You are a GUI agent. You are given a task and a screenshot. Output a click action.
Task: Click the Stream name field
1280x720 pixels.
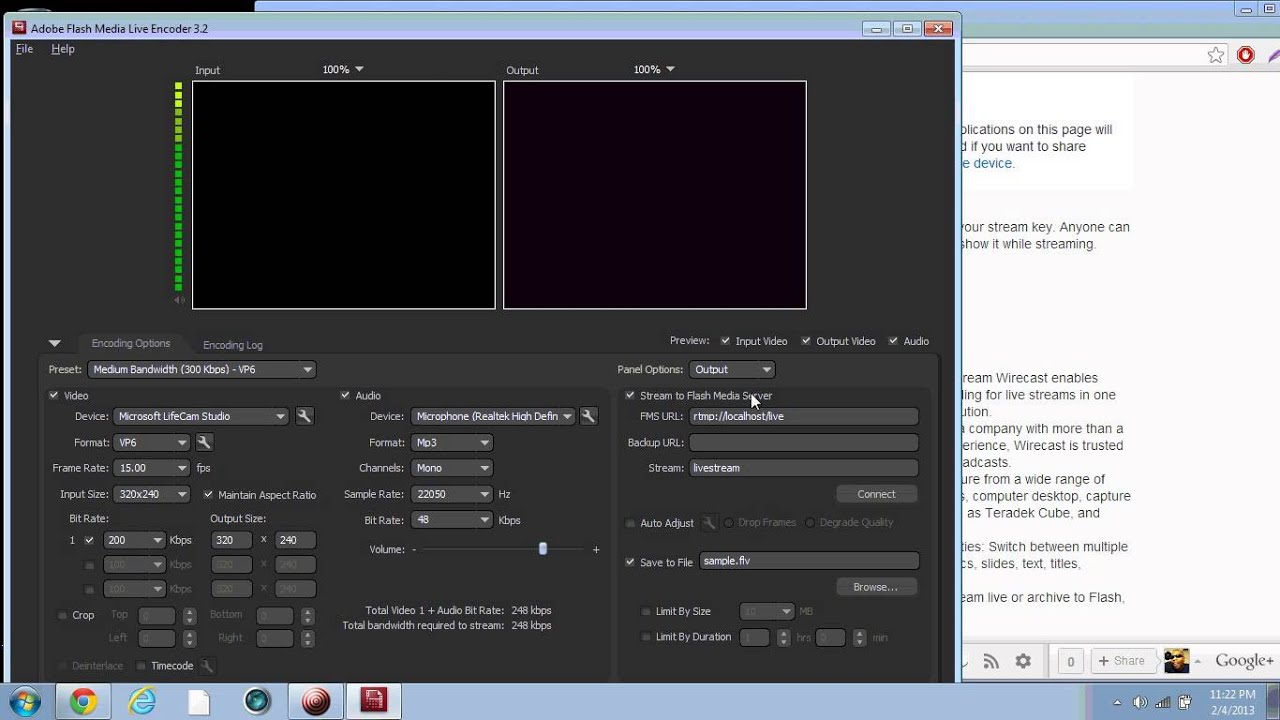pos(803,468)
